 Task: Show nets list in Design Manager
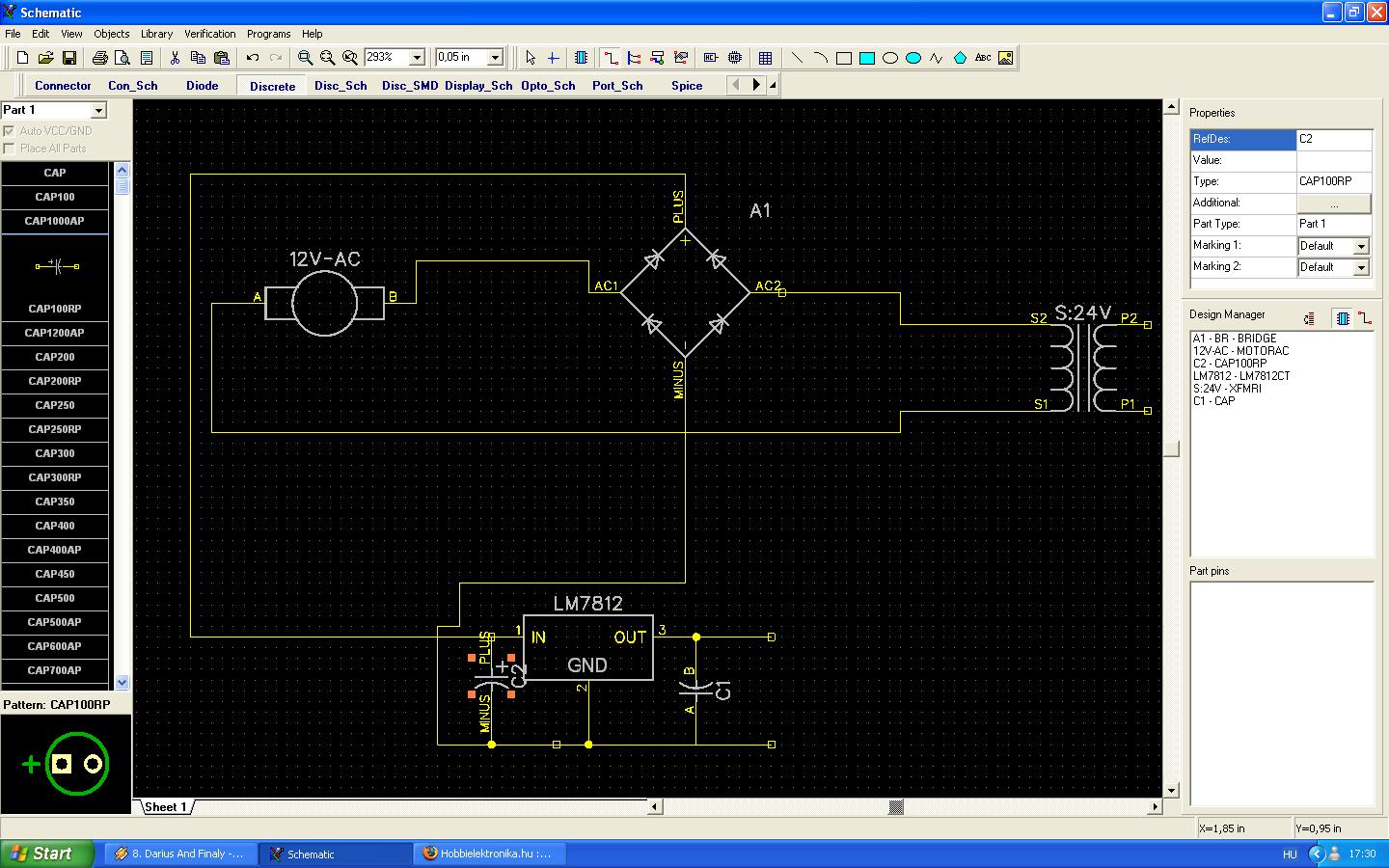click(x=1365, y=318)
